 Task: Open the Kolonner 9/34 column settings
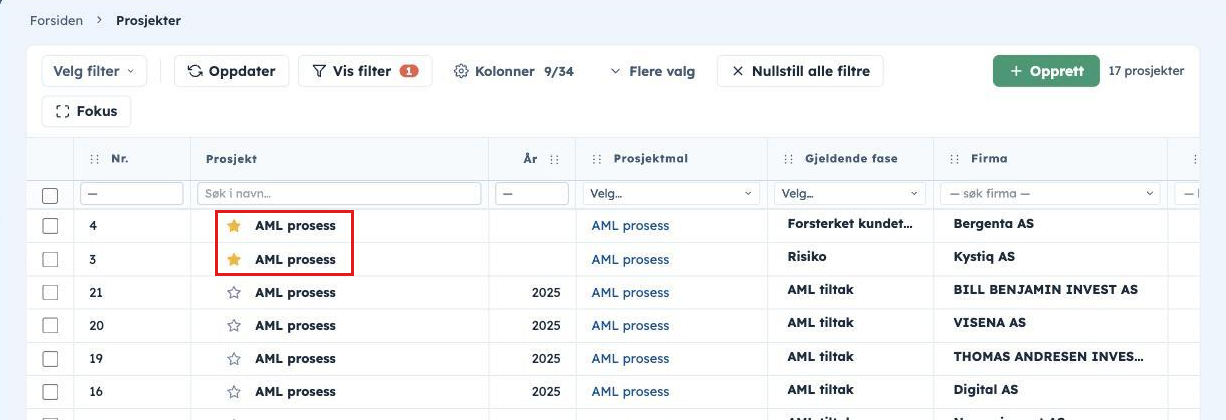[514, 71]
